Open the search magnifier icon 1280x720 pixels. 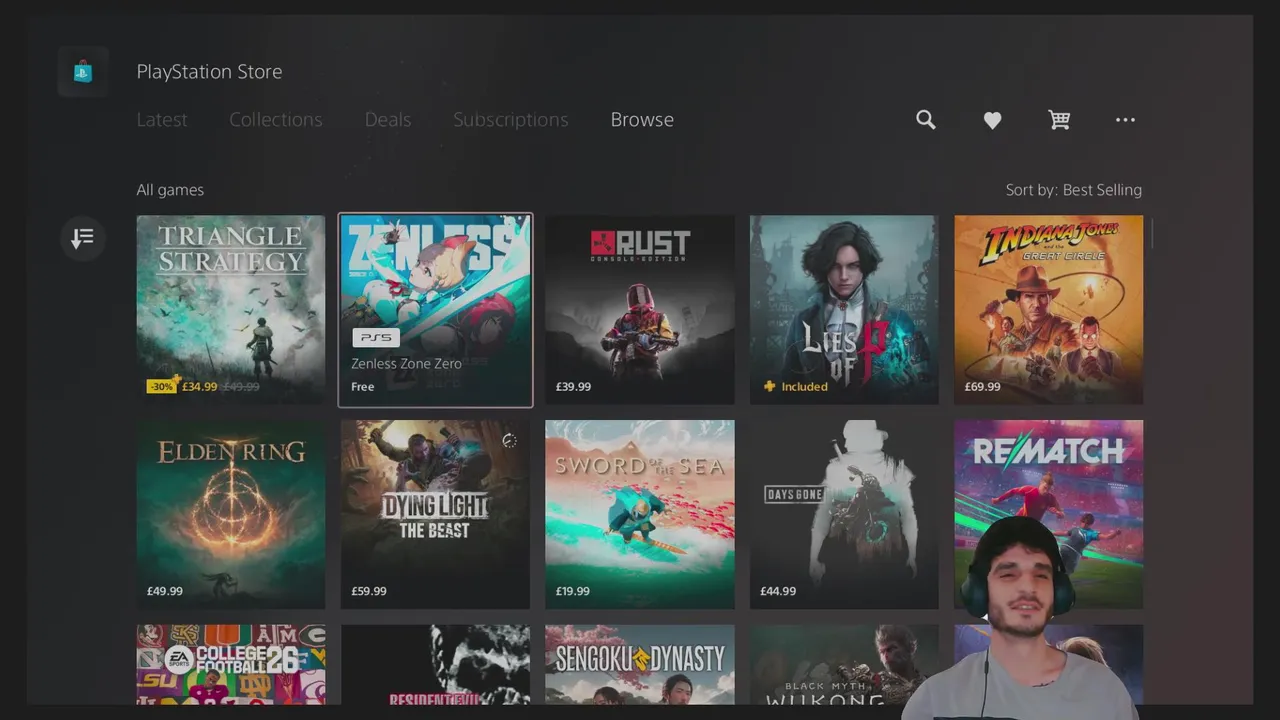click(926, 120)
